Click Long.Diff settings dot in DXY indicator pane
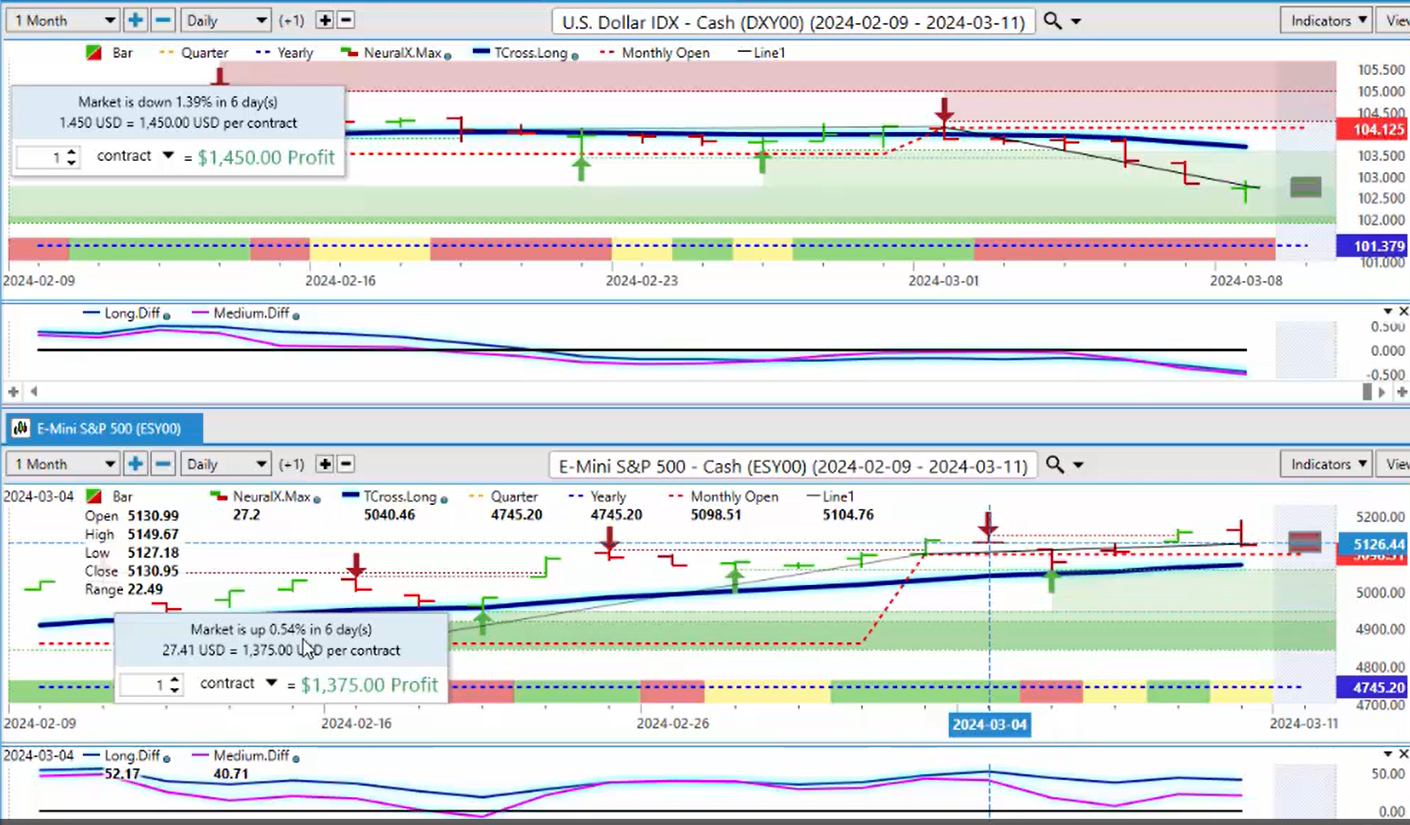Screen dimensions: 1410x825 coord(166,316)
